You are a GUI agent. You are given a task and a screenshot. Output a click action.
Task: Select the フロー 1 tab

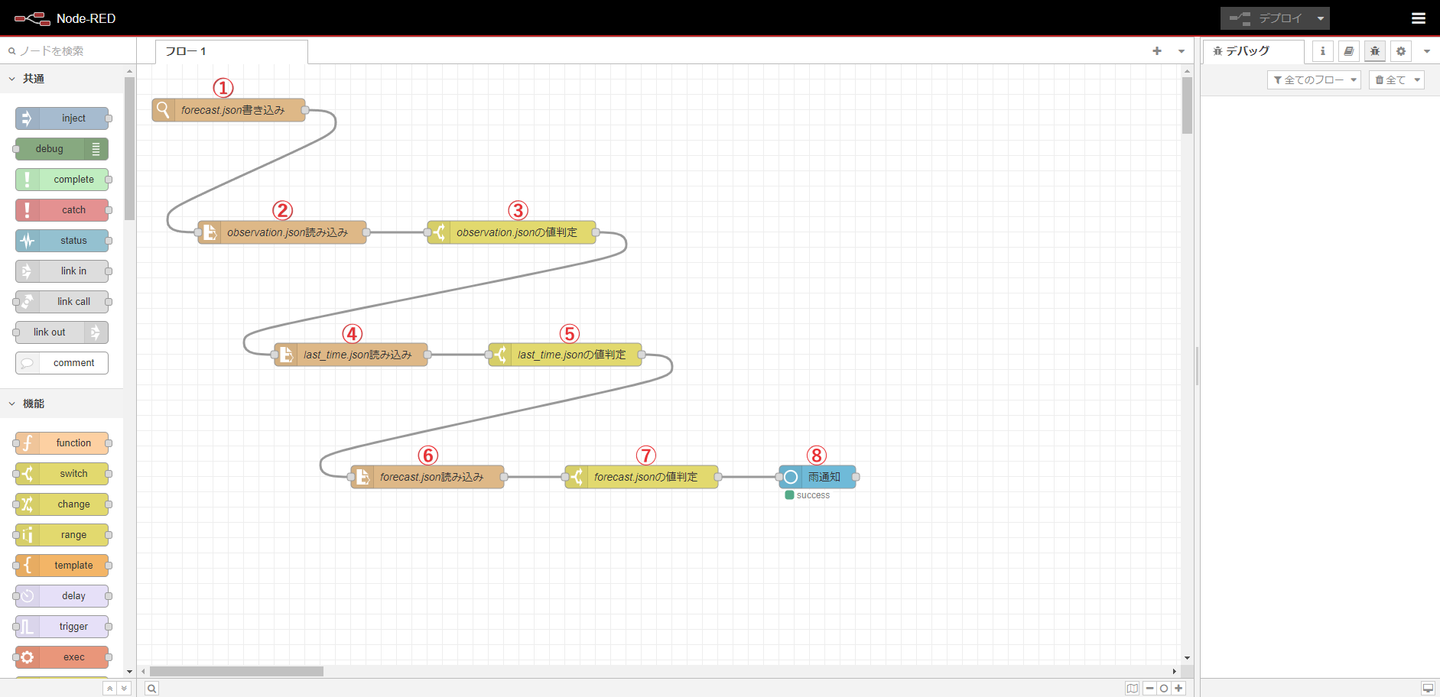[232, 51]
